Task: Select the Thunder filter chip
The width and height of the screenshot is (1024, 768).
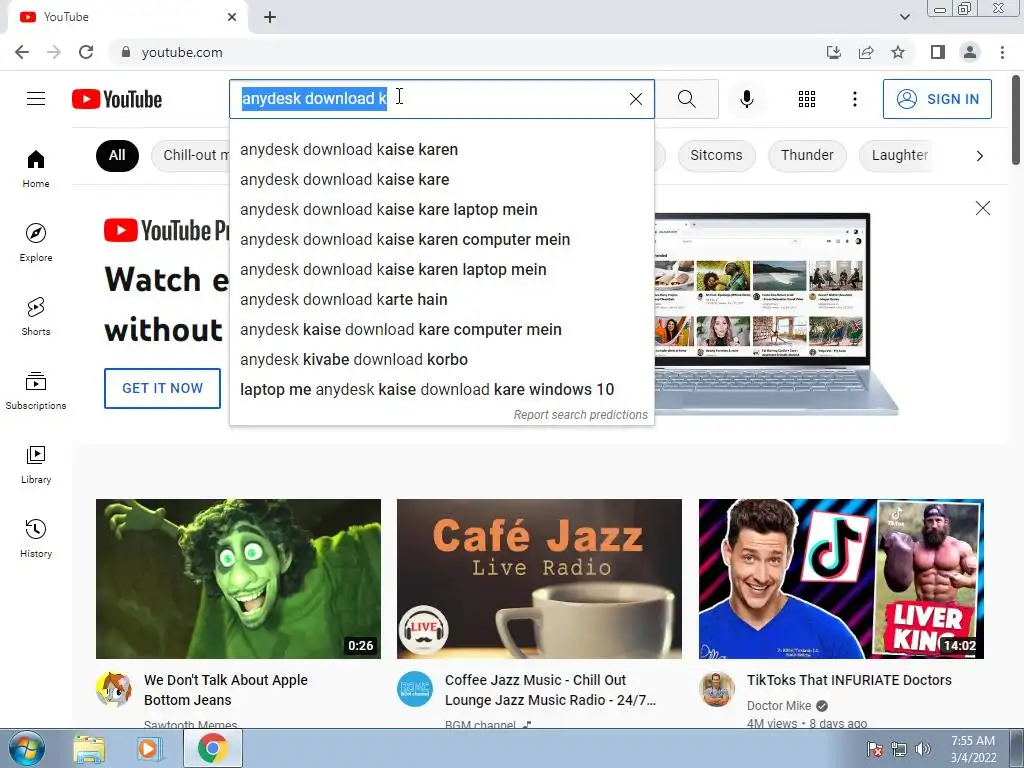Action: (x=807, y=155)
